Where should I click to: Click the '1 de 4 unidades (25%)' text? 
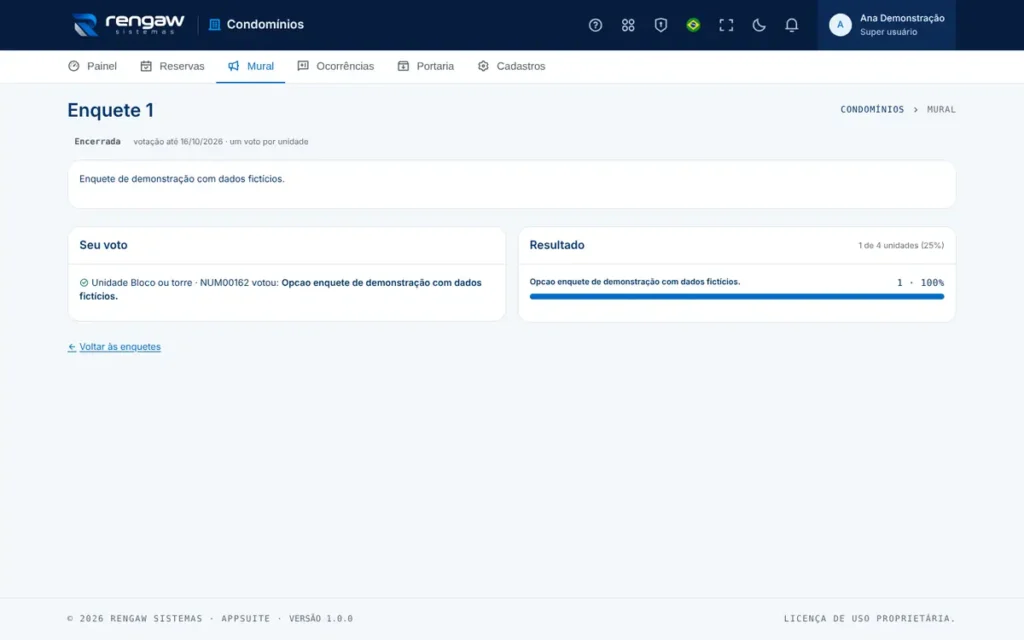[x=901, y=246]
